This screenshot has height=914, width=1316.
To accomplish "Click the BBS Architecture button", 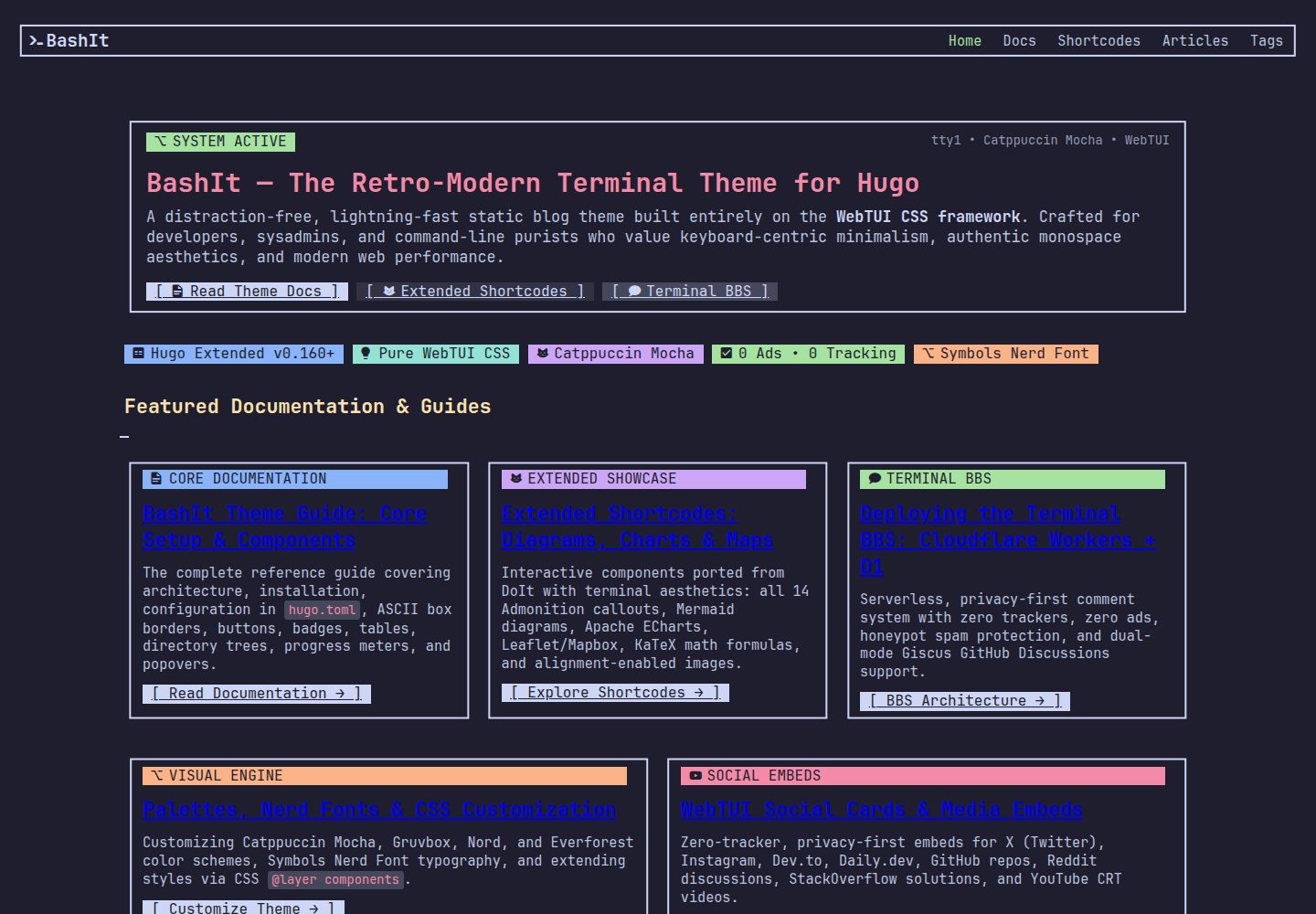I will (965, 701).
